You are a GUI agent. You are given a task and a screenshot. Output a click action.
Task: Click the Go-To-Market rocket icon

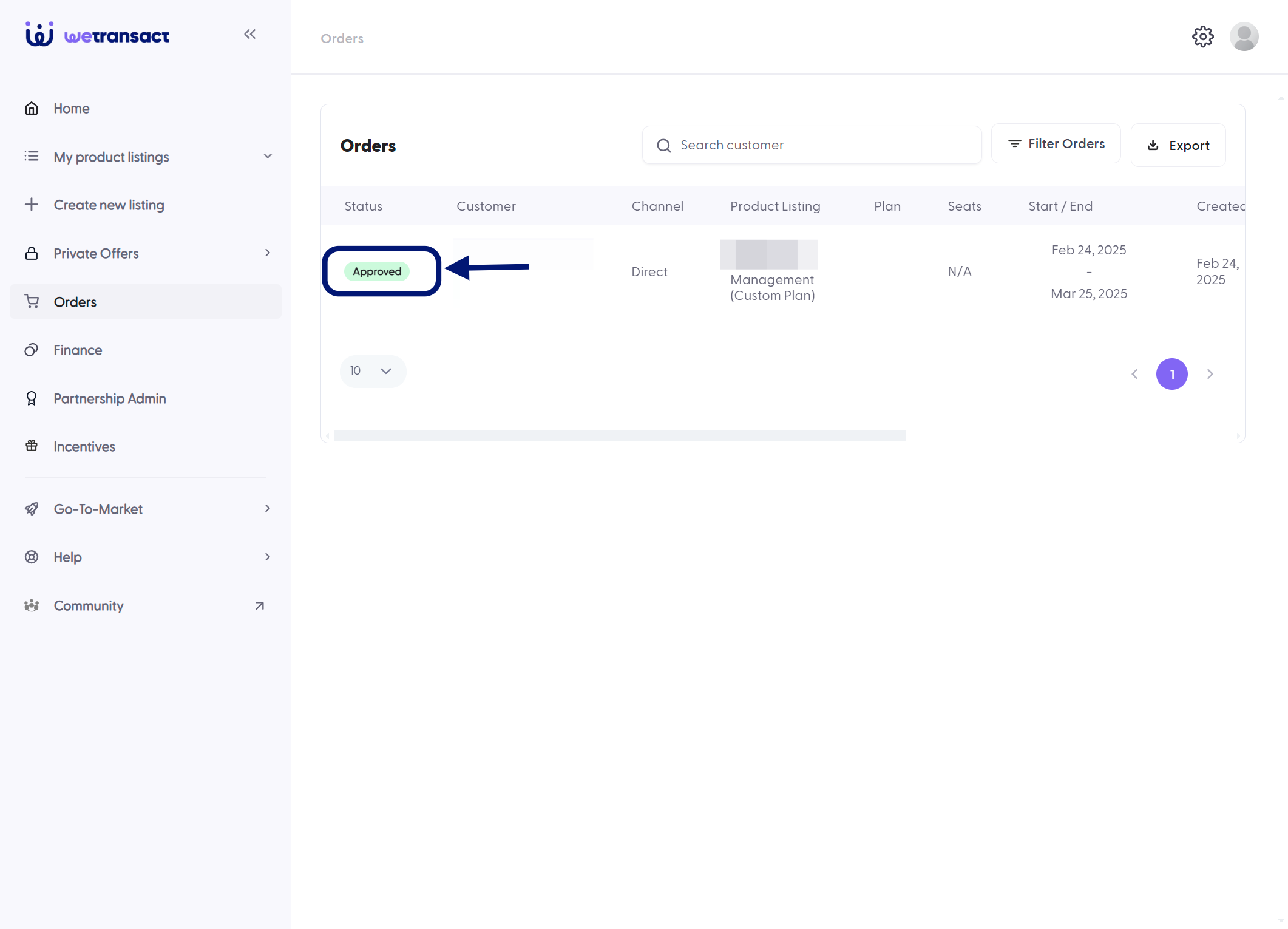(32, 509)
